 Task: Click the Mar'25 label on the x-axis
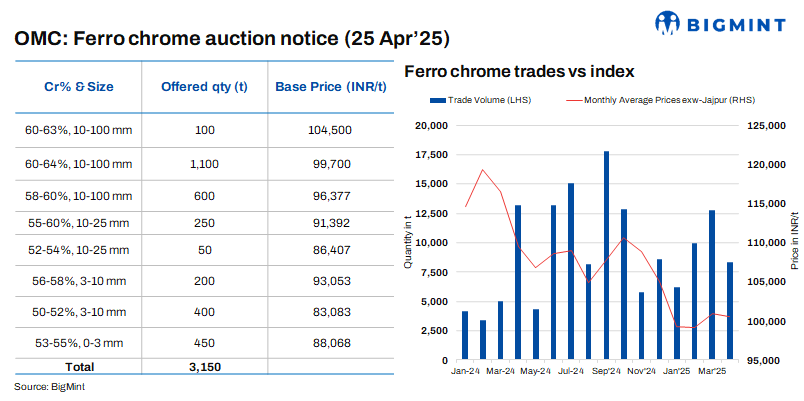[x=713, y=371]
